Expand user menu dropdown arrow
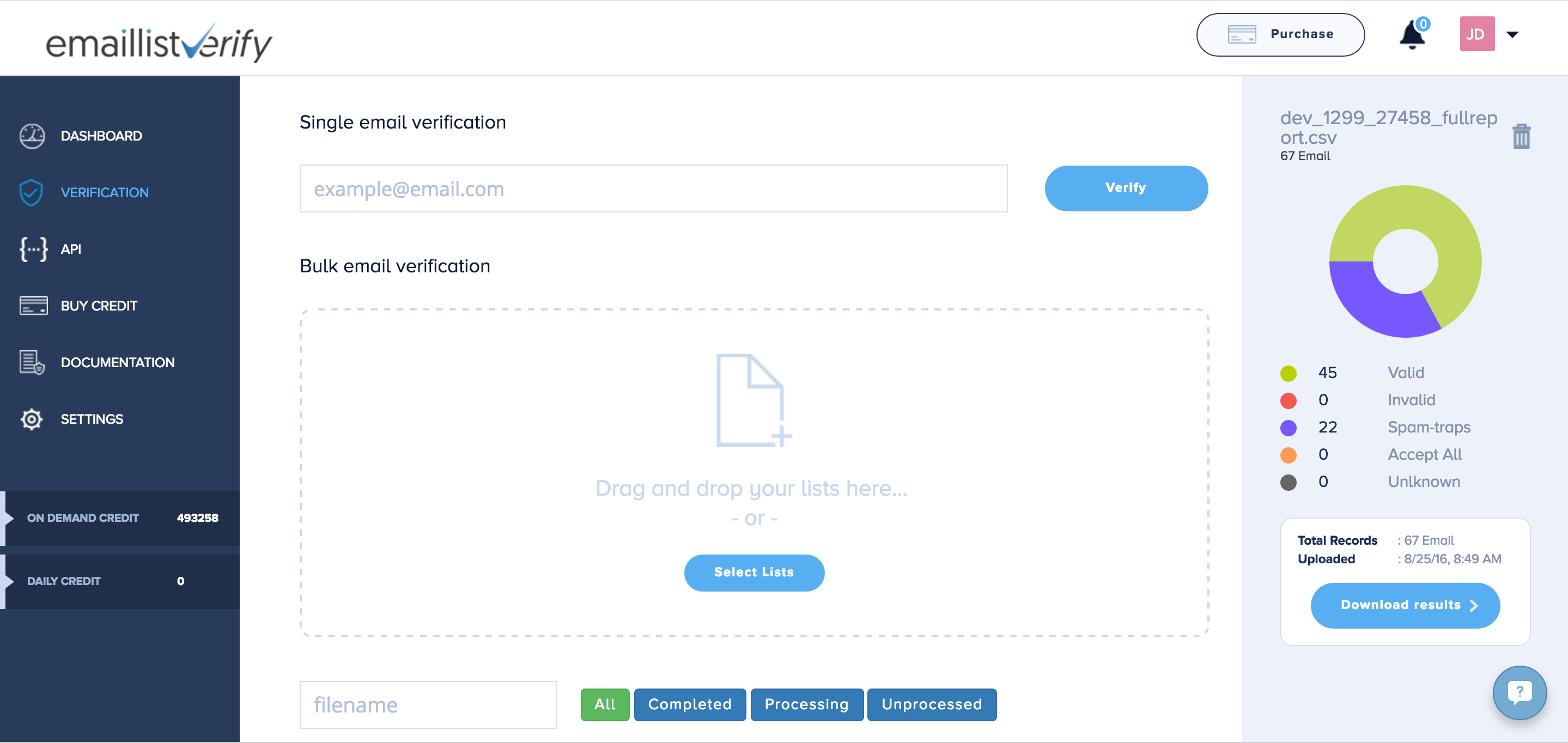The width and height of the screenshot is (1568, 743). point(1512,35)
